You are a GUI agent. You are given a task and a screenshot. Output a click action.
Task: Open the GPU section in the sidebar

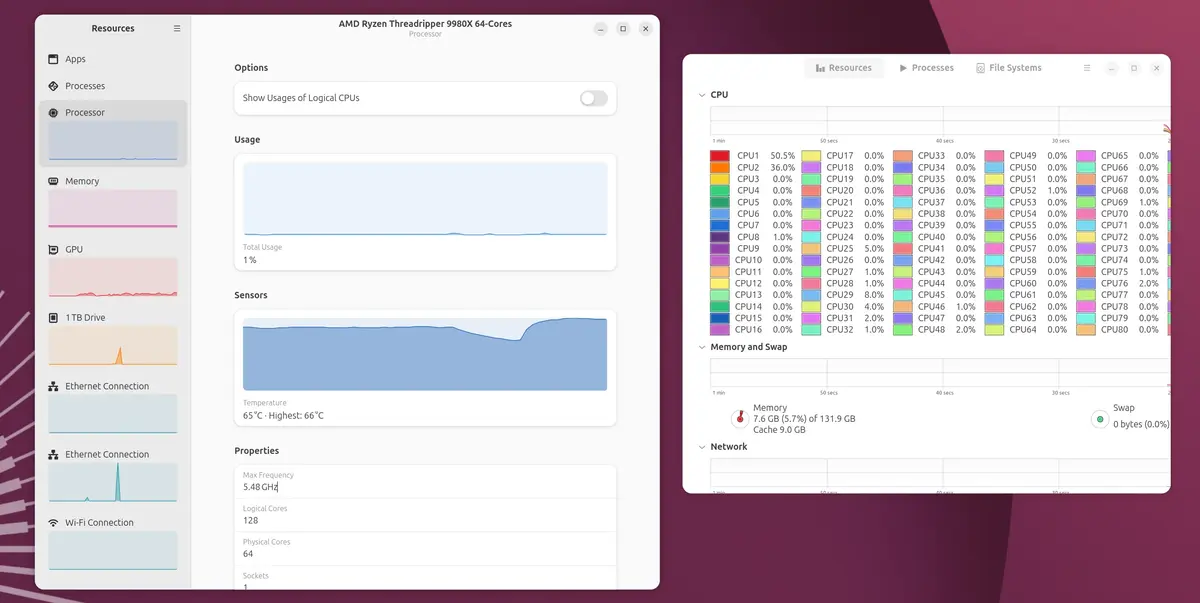[x=113, y=270]
